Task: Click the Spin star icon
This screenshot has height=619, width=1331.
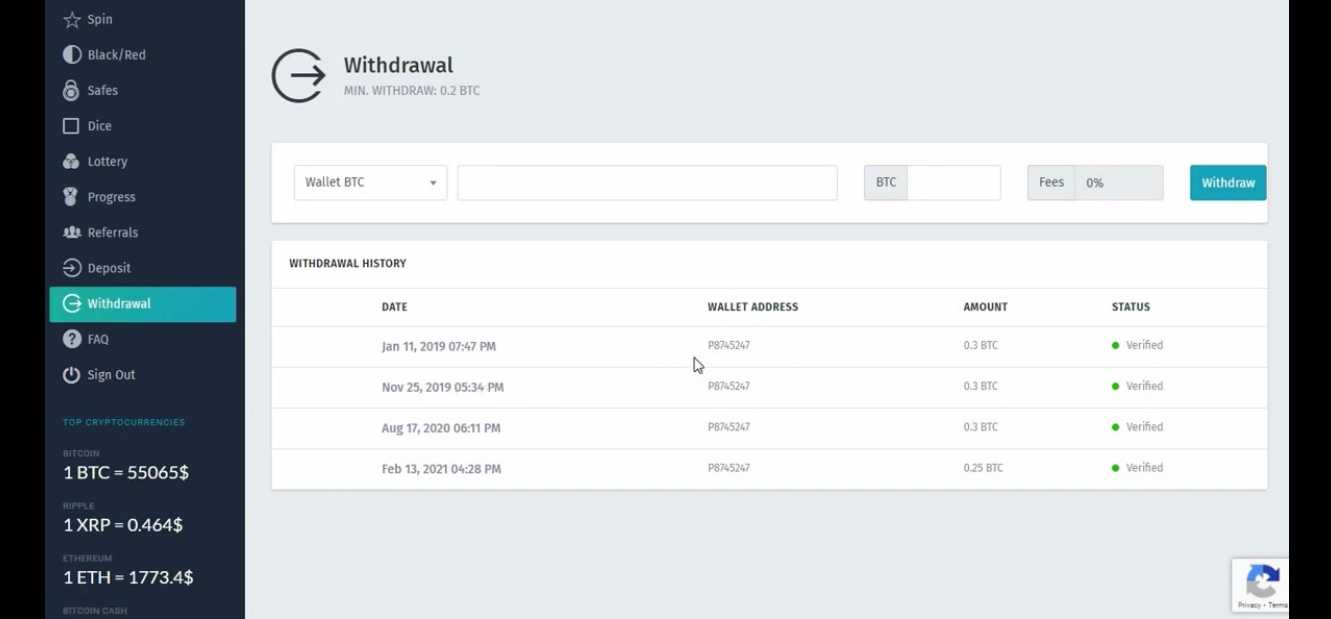Action: click(71, 19)
